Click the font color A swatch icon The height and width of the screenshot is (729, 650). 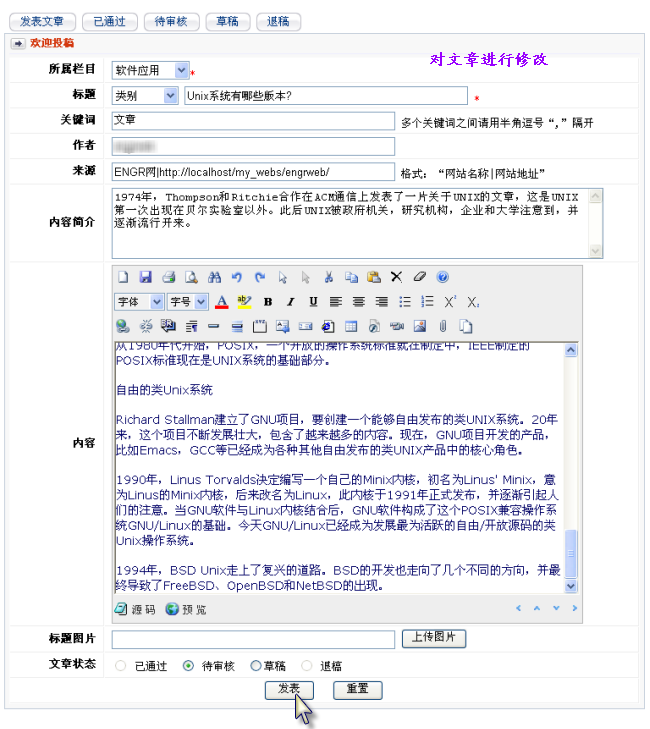click(222, 301)
